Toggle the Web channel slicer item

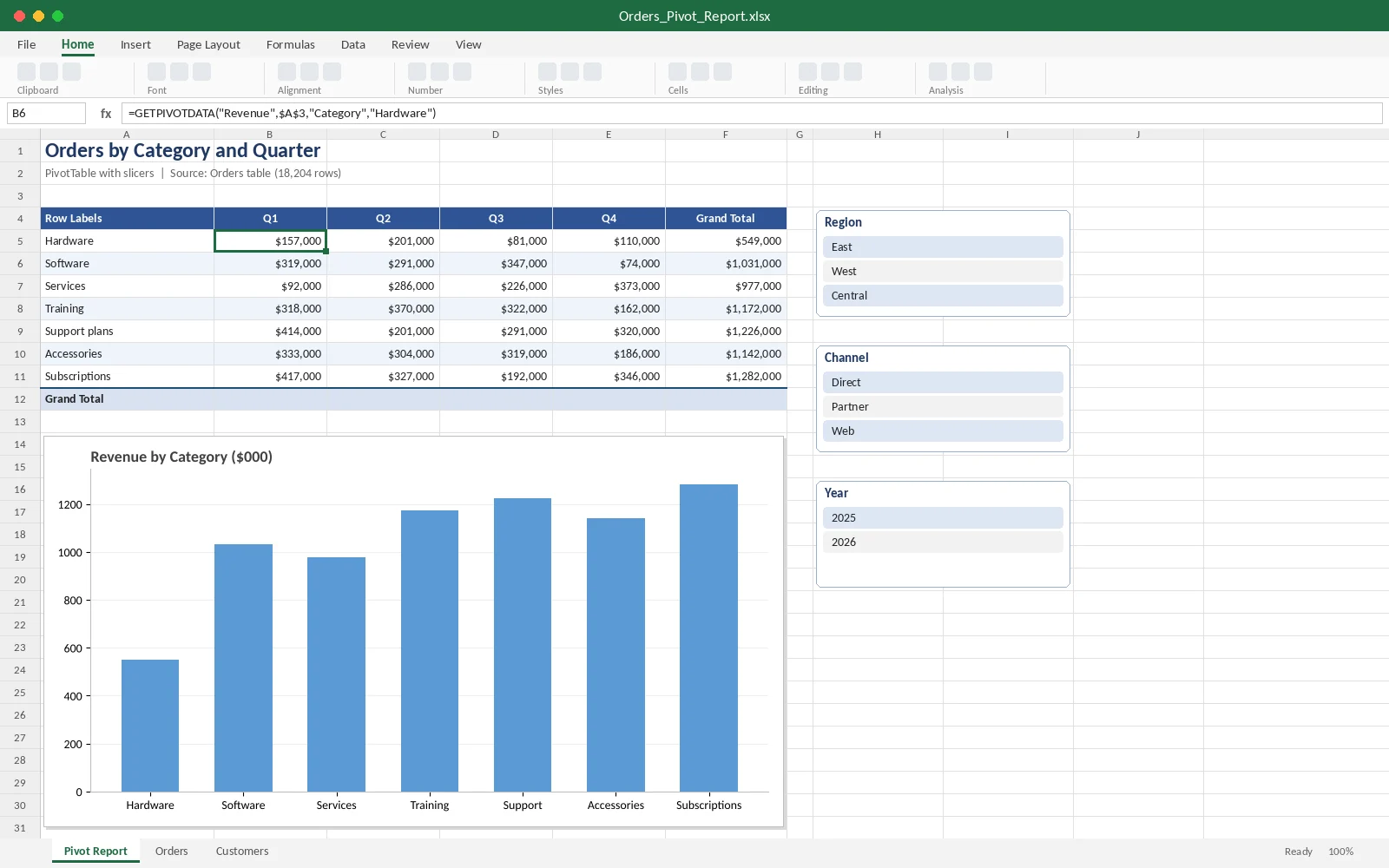click(943, 431)
